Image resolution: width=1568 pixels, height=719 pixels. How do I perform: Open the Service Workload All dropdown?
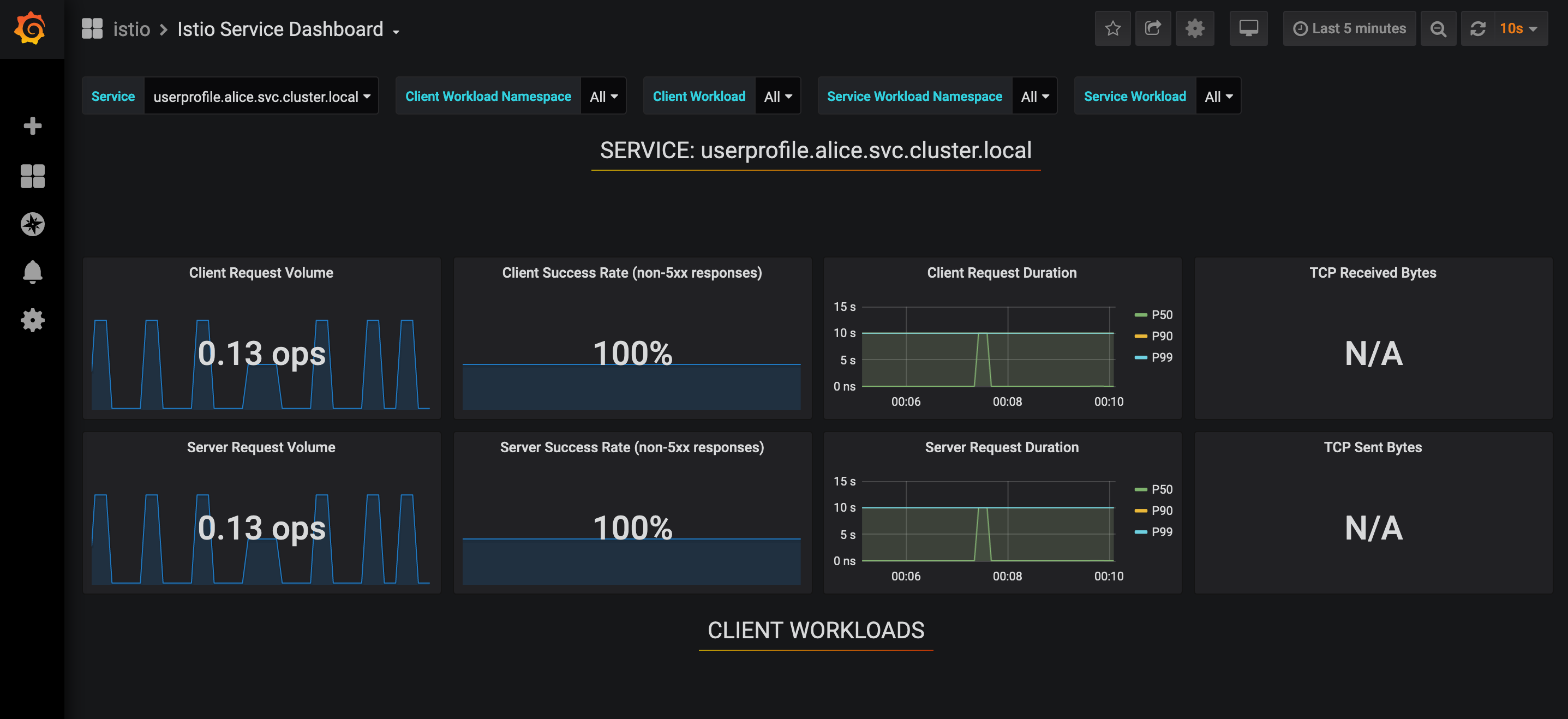click(x=1218, y=96)
